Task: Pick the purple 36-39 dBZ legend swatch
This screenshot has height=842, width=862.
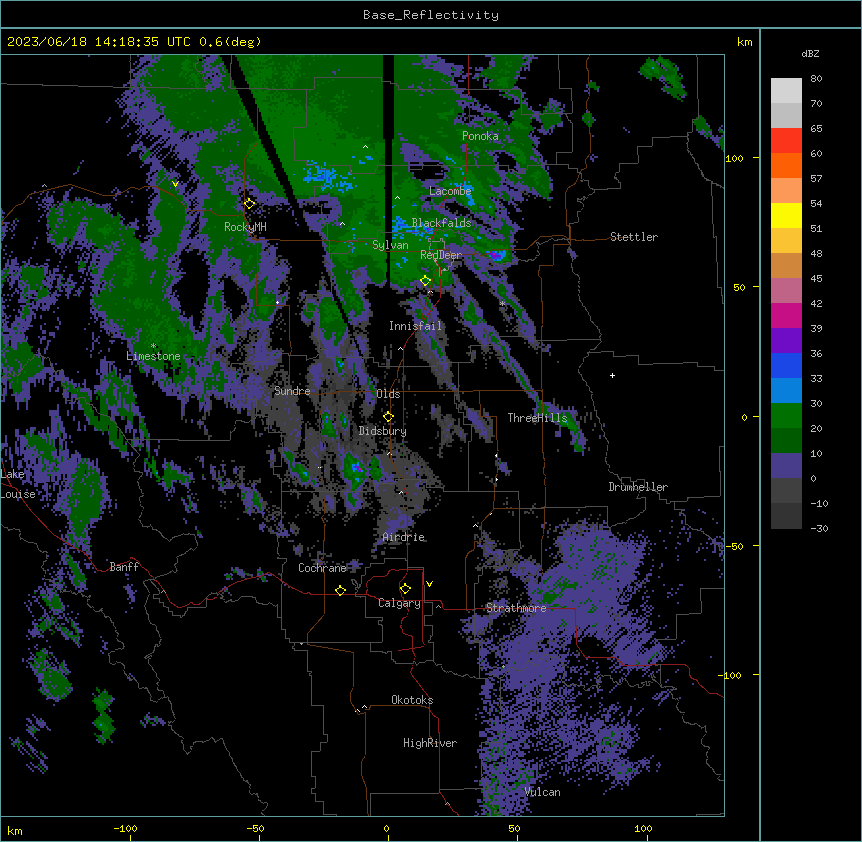Action: coord(786,341)
